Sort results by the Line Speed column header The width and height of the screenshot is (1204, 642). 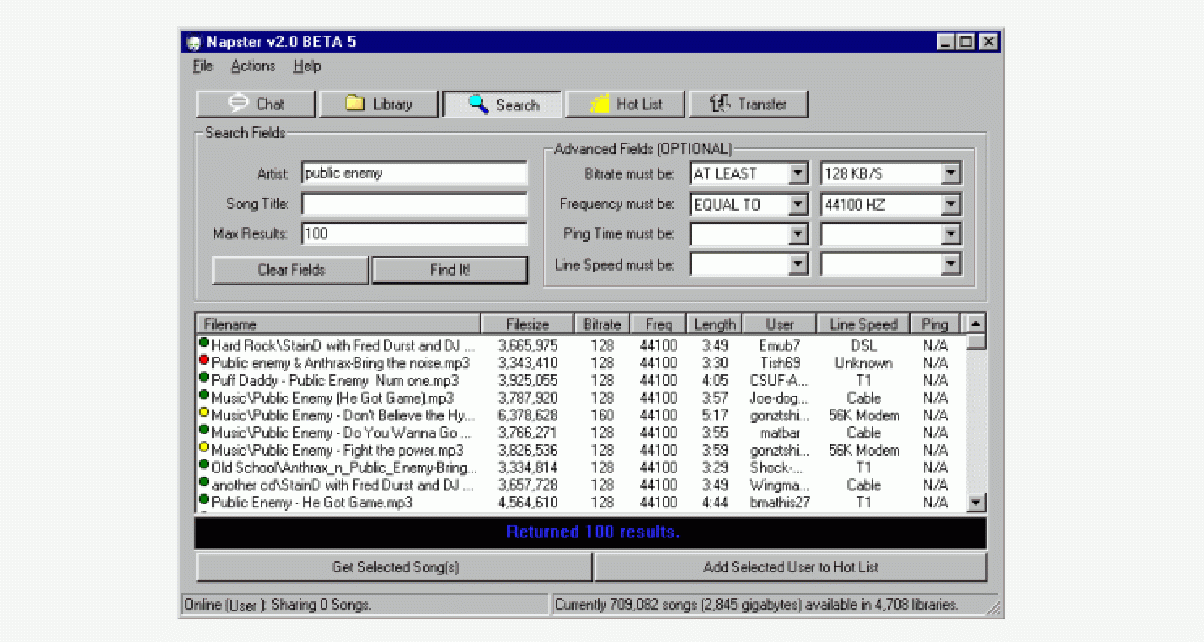[x=864, y=325]
